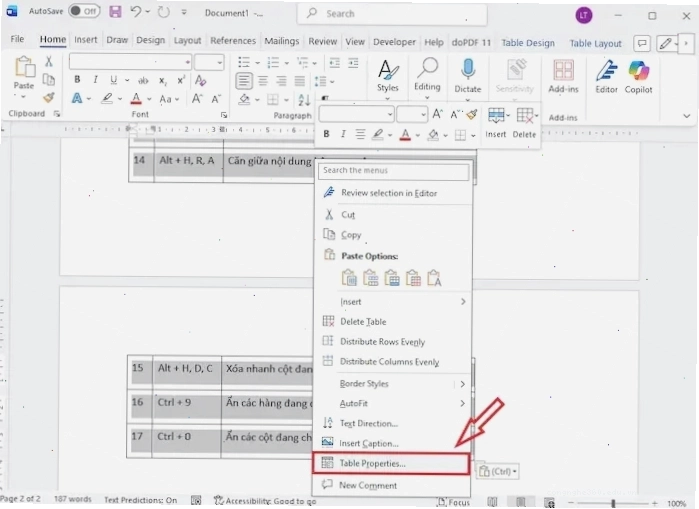Image resolution: width=699 pixels, height=509 pixels.
Task: Open the Paste (Ctrl) options dropdown
Action: (x=498, y=472)
